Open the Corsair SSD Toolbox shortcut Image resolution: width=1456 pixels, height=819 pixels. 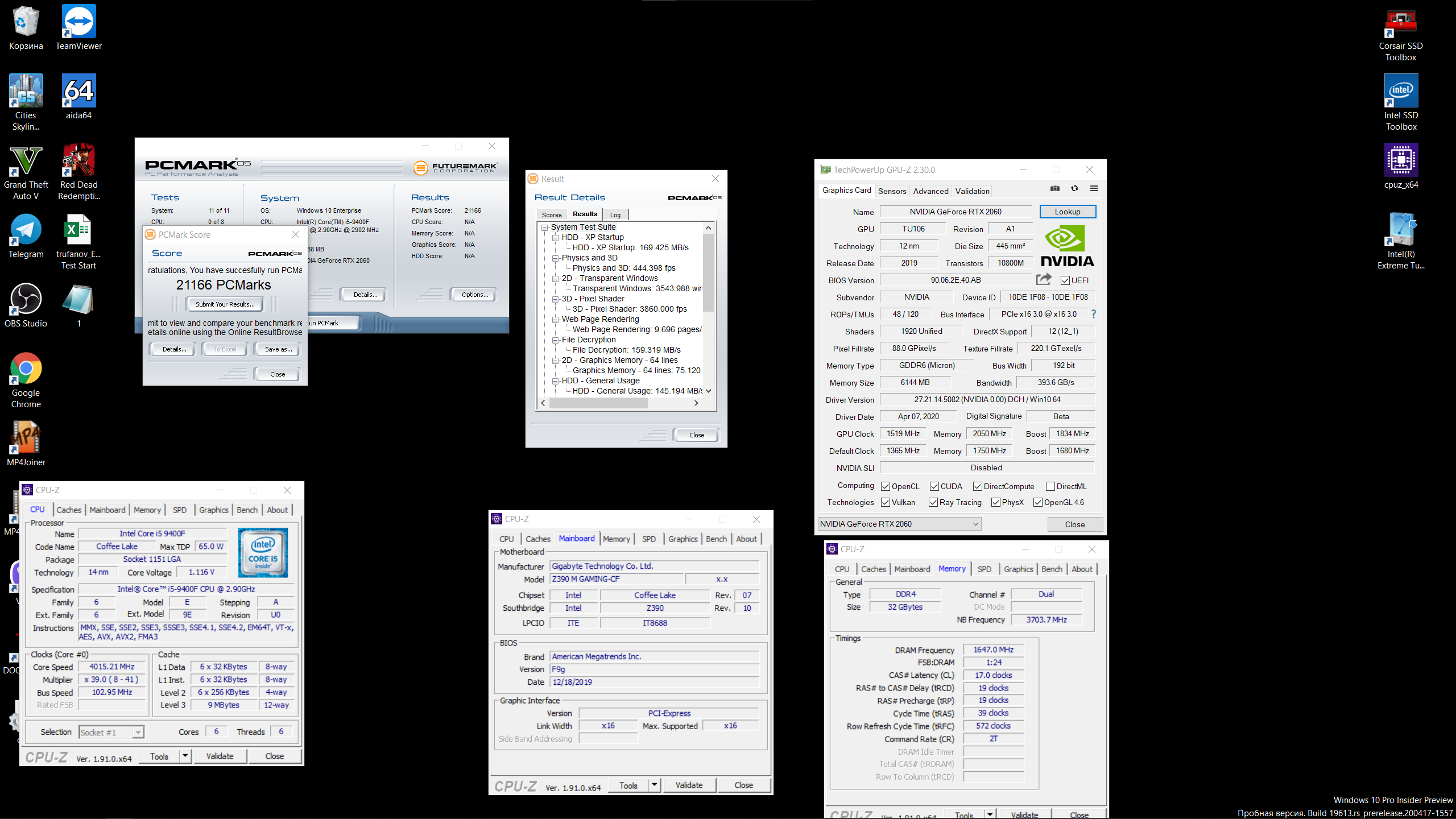click(1401, 34)
